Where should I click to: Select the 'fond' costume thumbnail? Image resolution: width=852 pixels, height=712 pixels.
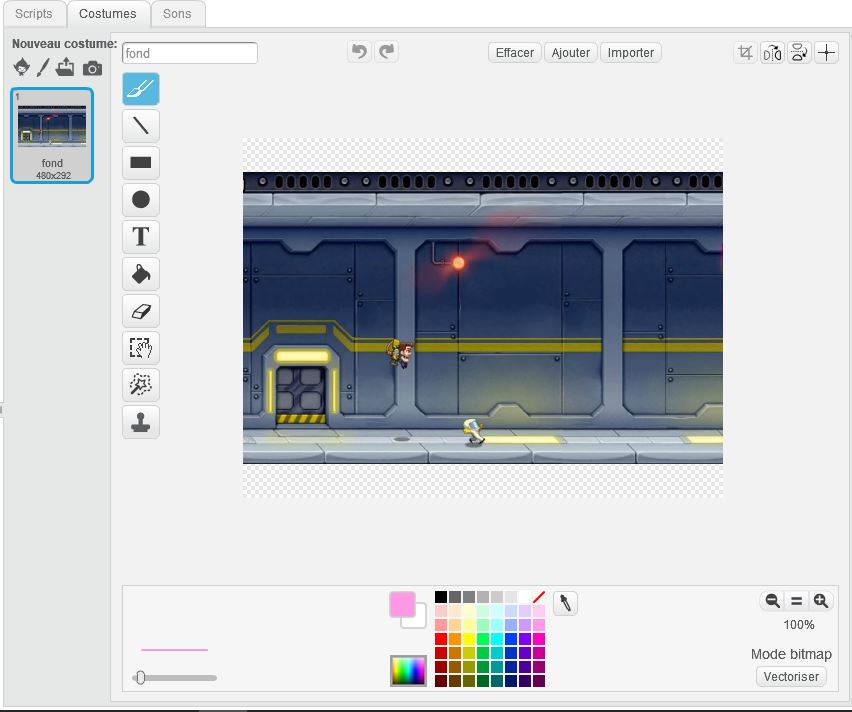click(52, 135)
